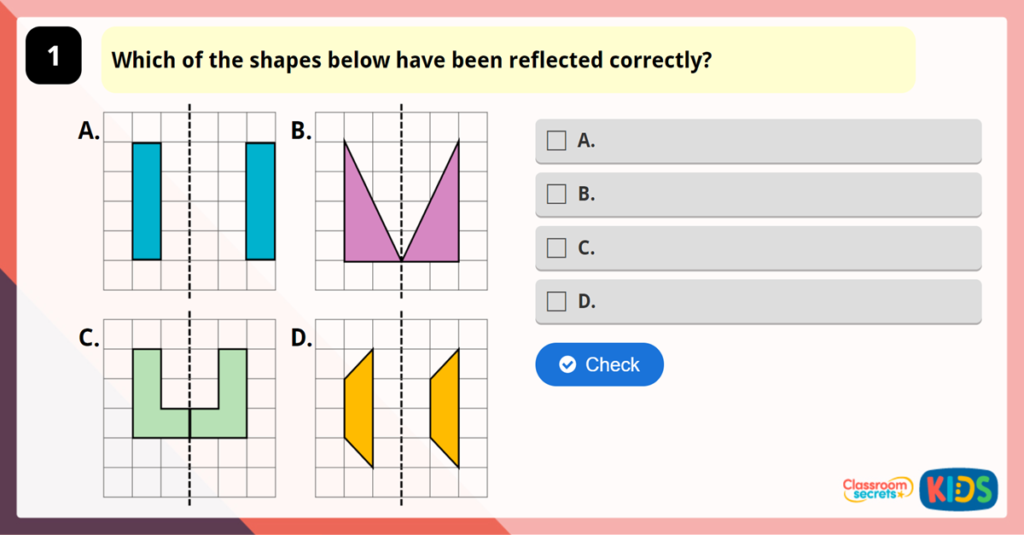Tick the checkbox for answer B
The height and width of the screenshot is (535, 1024).
(557, 195)
